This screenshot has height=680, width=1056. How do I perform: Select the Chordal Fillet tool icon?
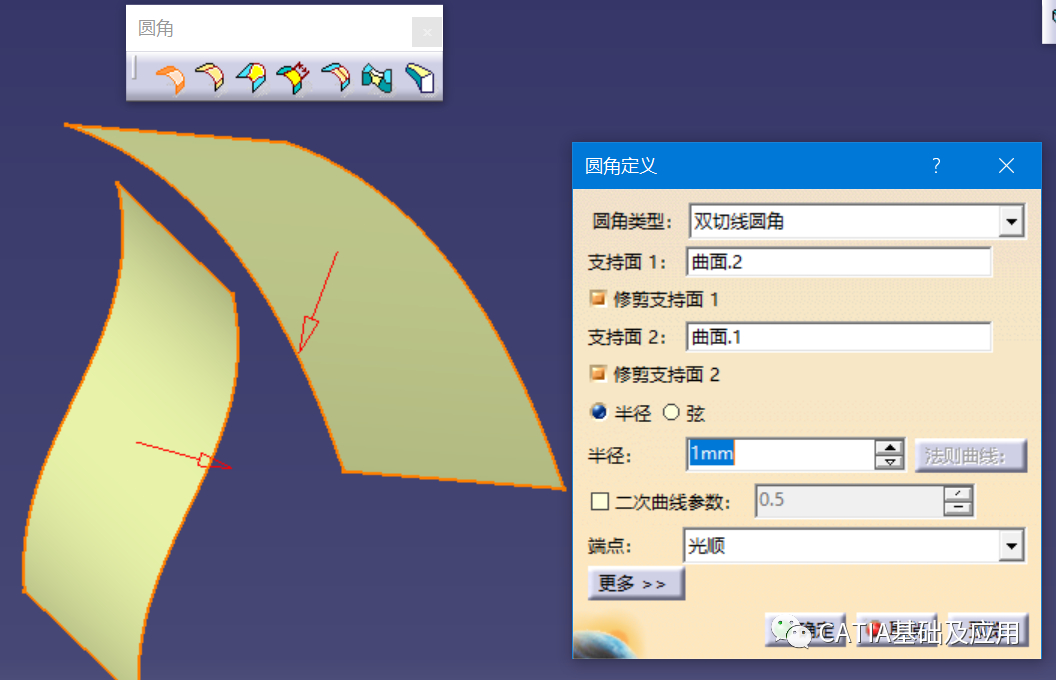pyautogui.click(x=294, y=77)
